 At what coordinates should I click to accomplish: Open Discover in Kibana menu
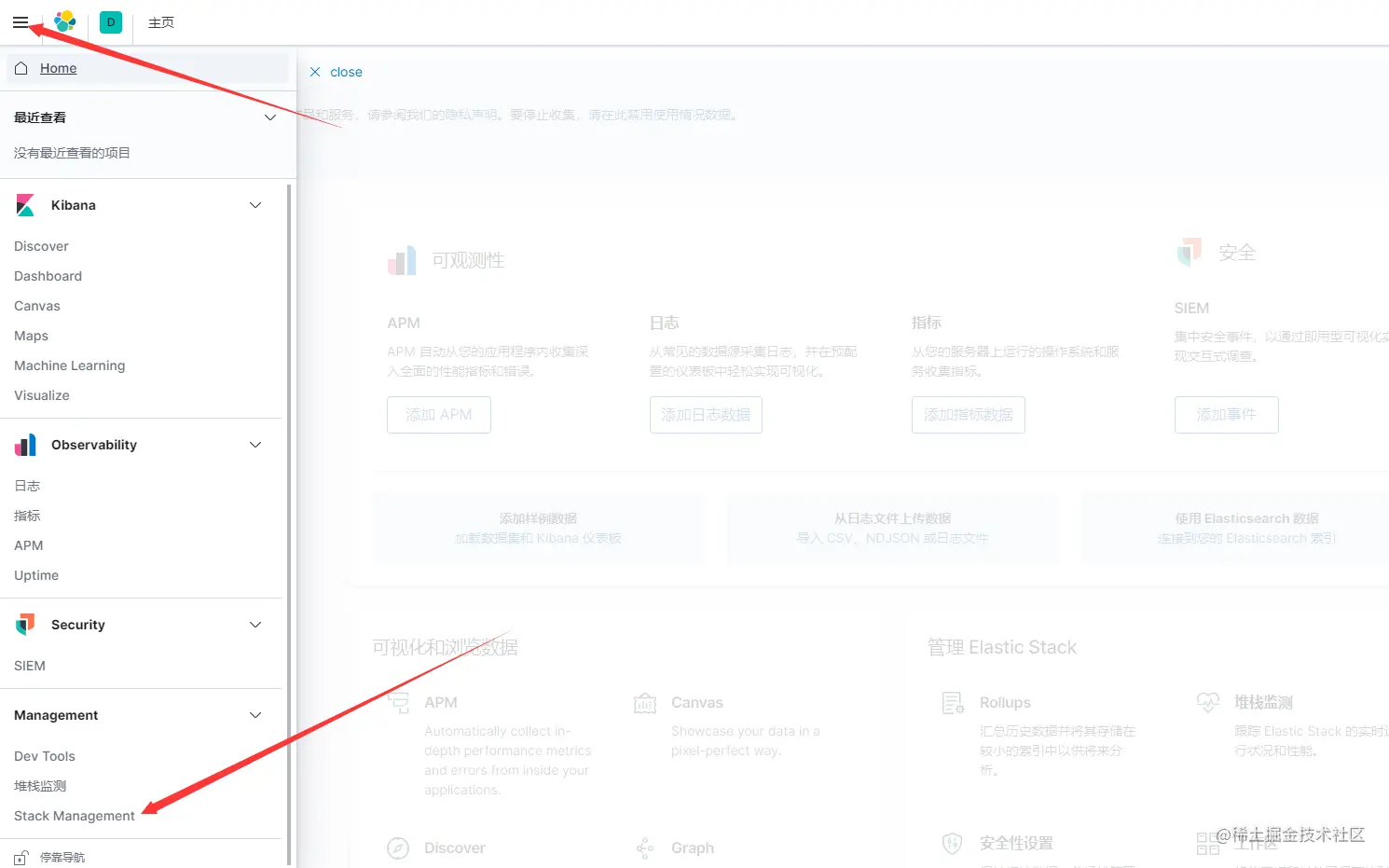click(41, 246)
